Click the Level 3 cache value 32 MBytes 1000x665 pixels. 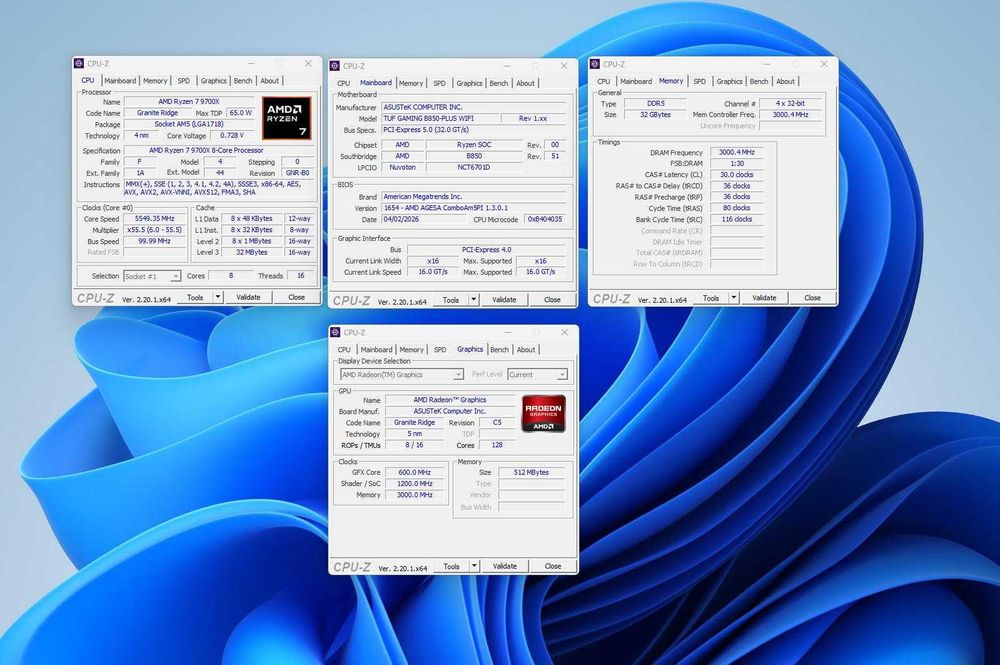252,252
